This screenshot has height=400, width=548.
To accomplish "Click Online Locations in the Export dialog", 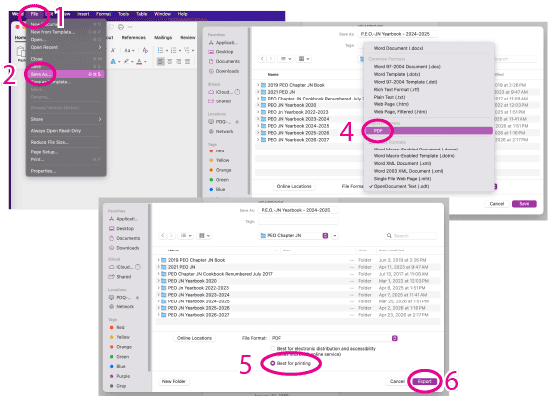I will 194,338.
